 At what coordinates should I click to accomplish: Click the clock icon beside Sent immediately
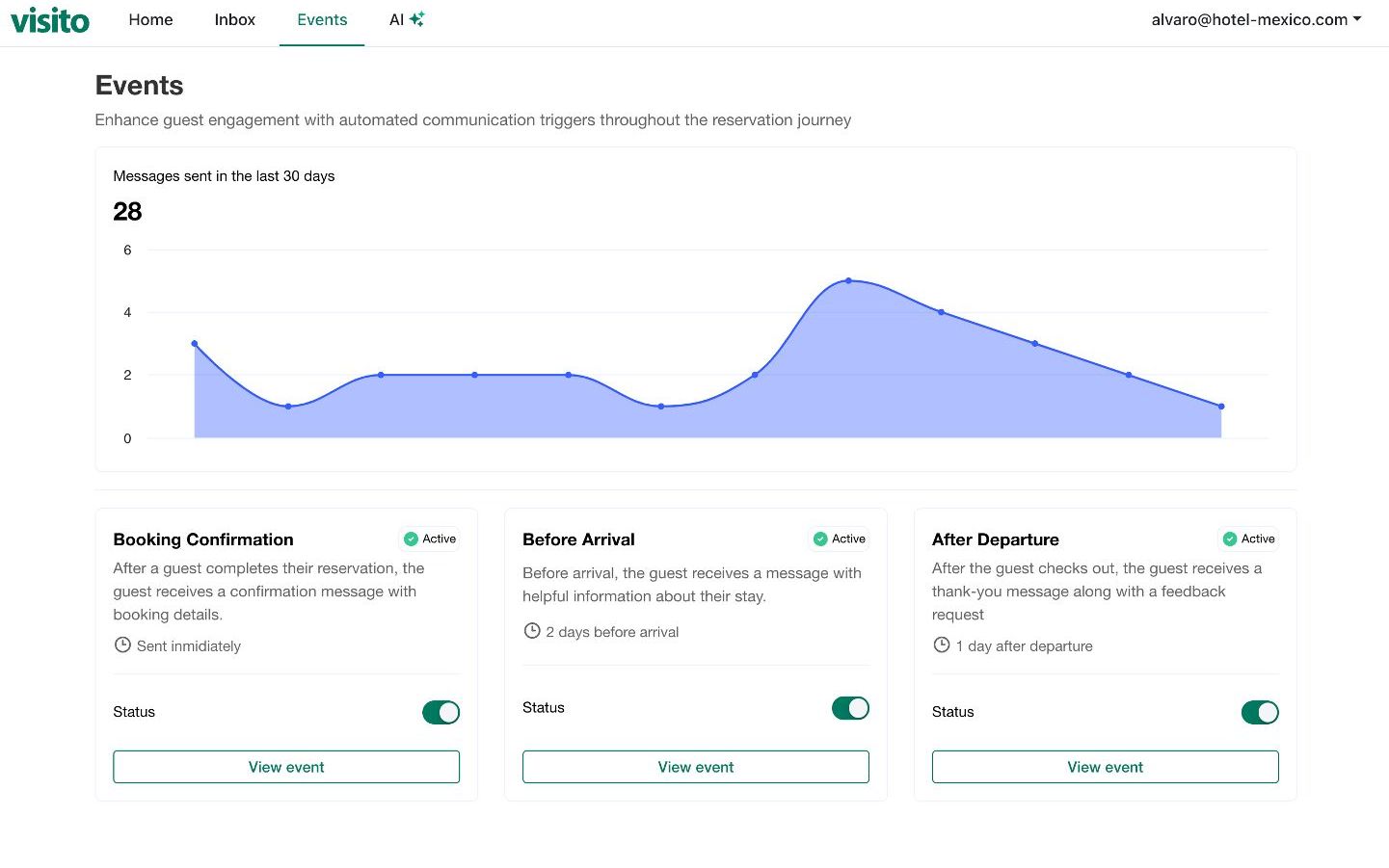point(122,645)
